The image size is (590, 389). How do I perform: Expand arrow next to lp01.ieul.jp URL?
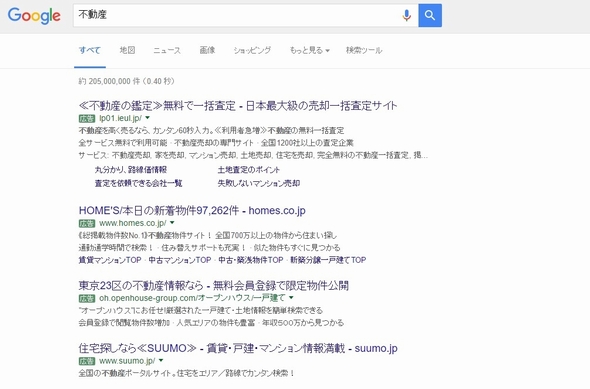coord(148,118)
